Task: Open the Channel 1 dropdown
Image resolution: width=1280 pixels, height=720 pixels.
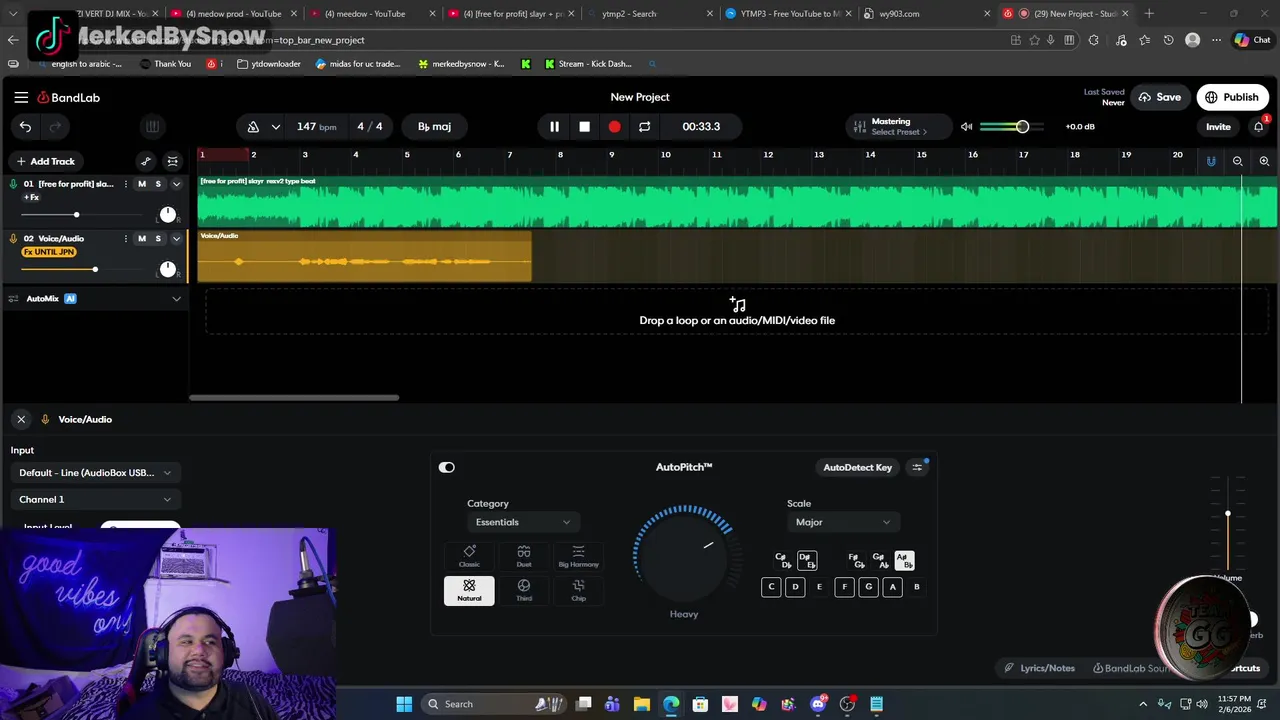Action: pos(95,499)
